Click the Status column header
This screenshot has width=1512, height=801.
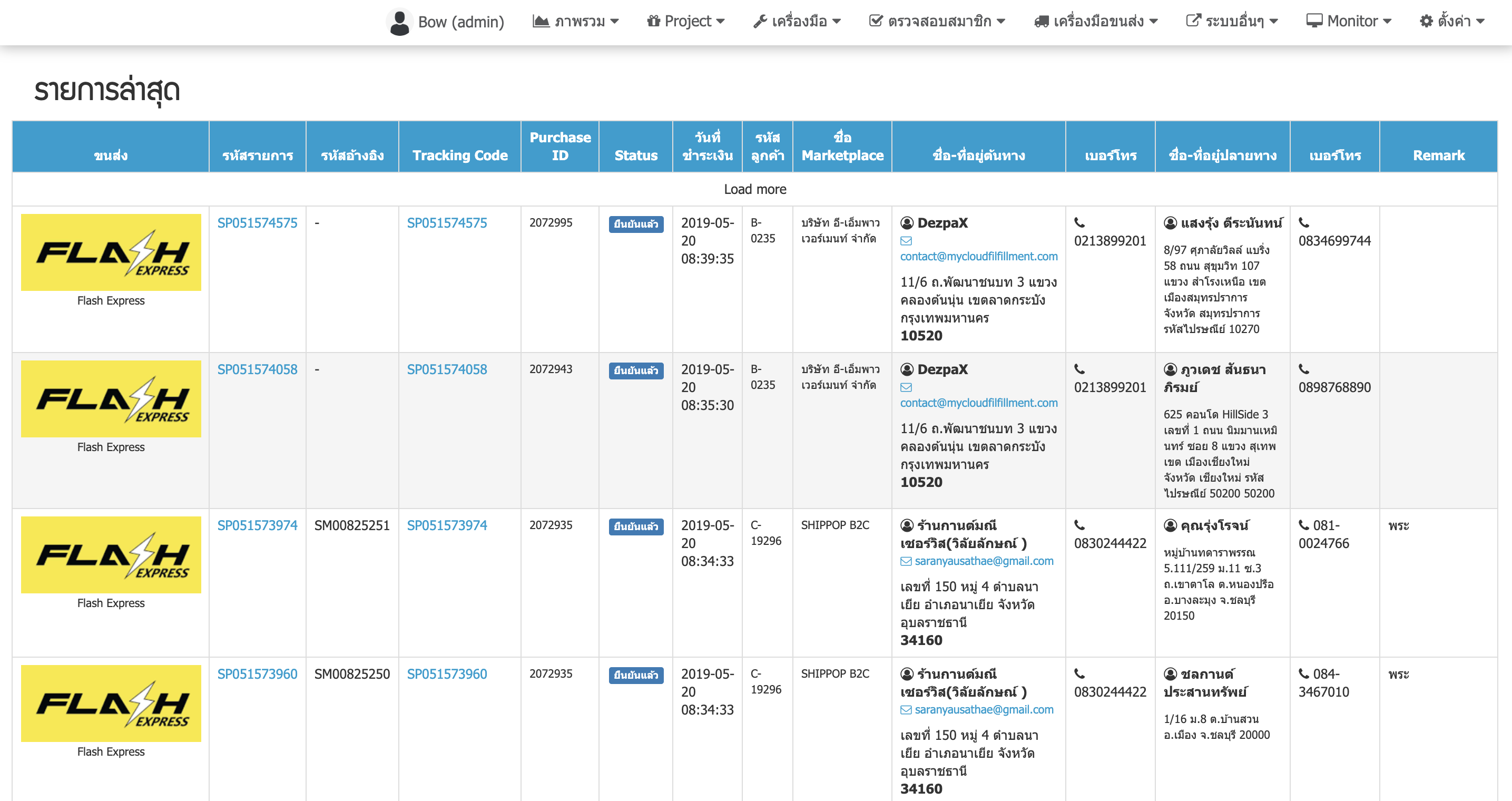click(636, 155)
